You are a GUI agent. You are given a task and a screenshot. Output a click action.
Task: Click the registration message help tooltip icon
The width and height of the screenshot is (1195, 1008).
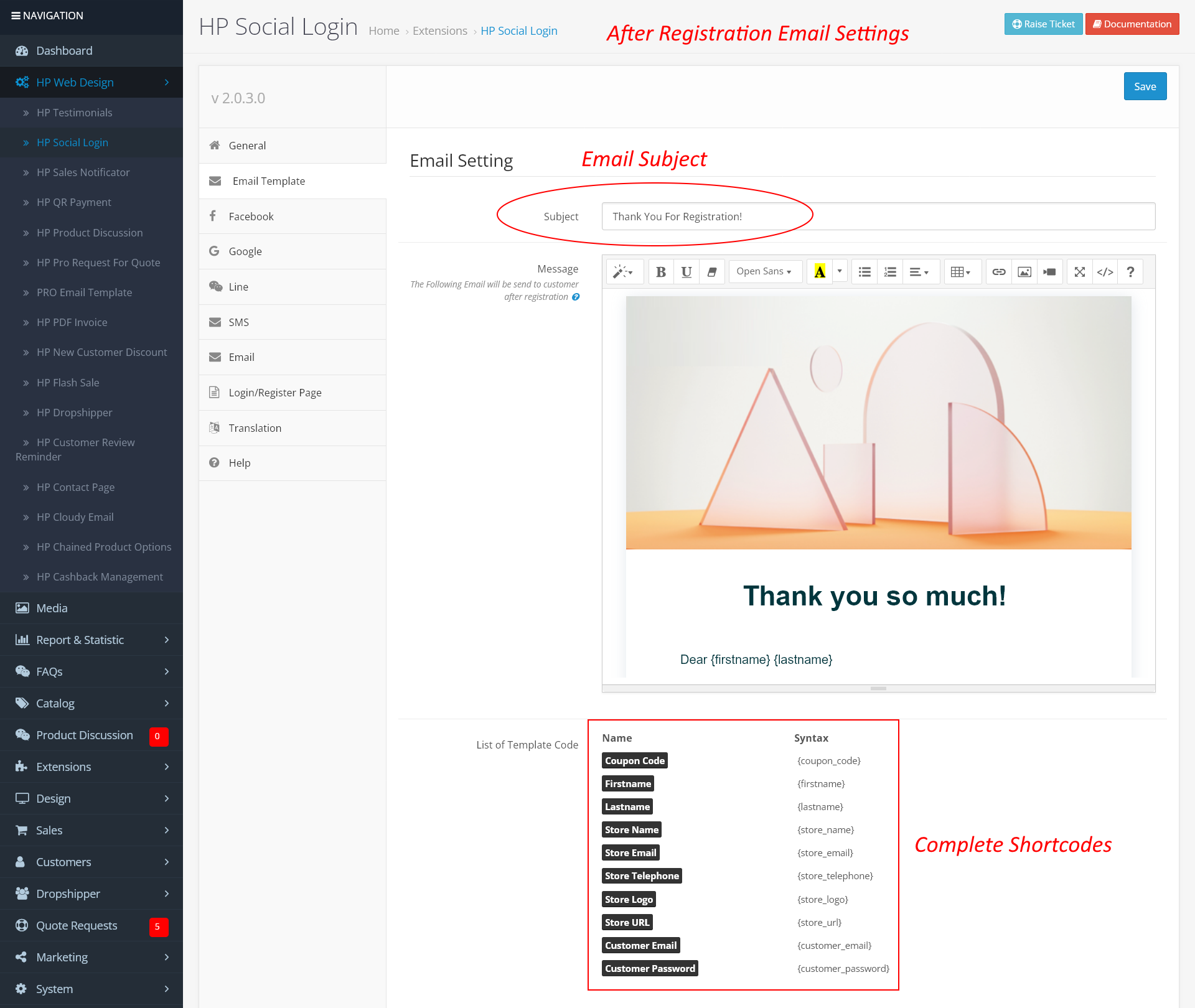(x=576, y=297)
